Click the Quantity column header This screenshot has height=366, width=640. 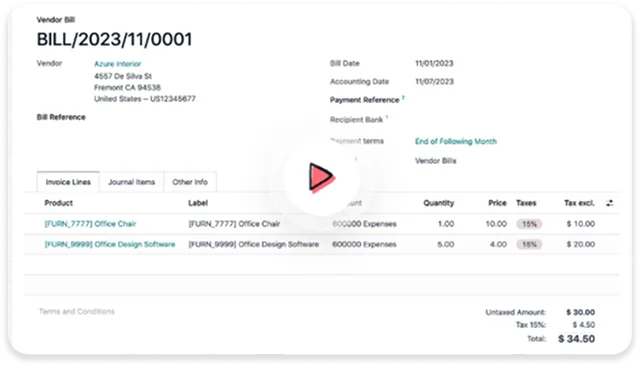click(x=438, y=203)
